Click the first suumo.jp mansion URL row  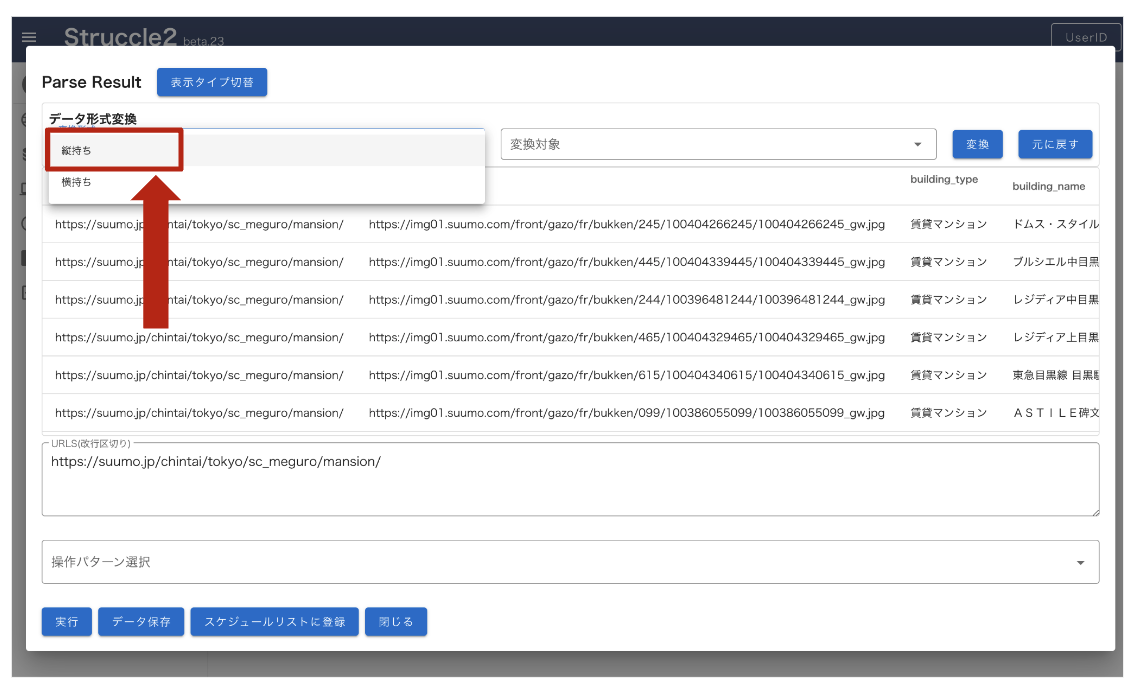tap(200, 224)
